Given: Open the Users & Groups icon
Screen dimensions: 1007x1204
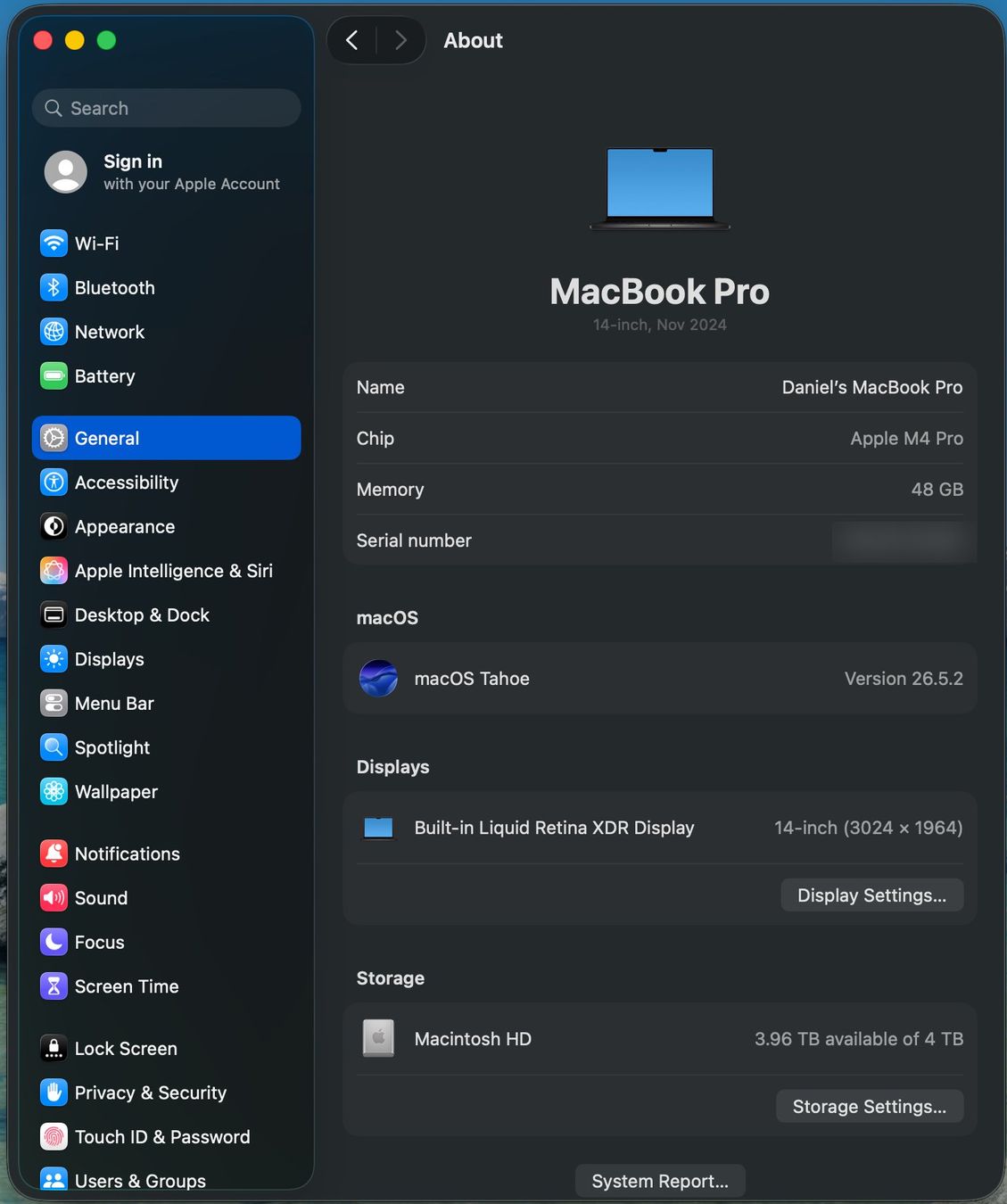Looking at the screenshot, I should click(x=54, y=1179).
